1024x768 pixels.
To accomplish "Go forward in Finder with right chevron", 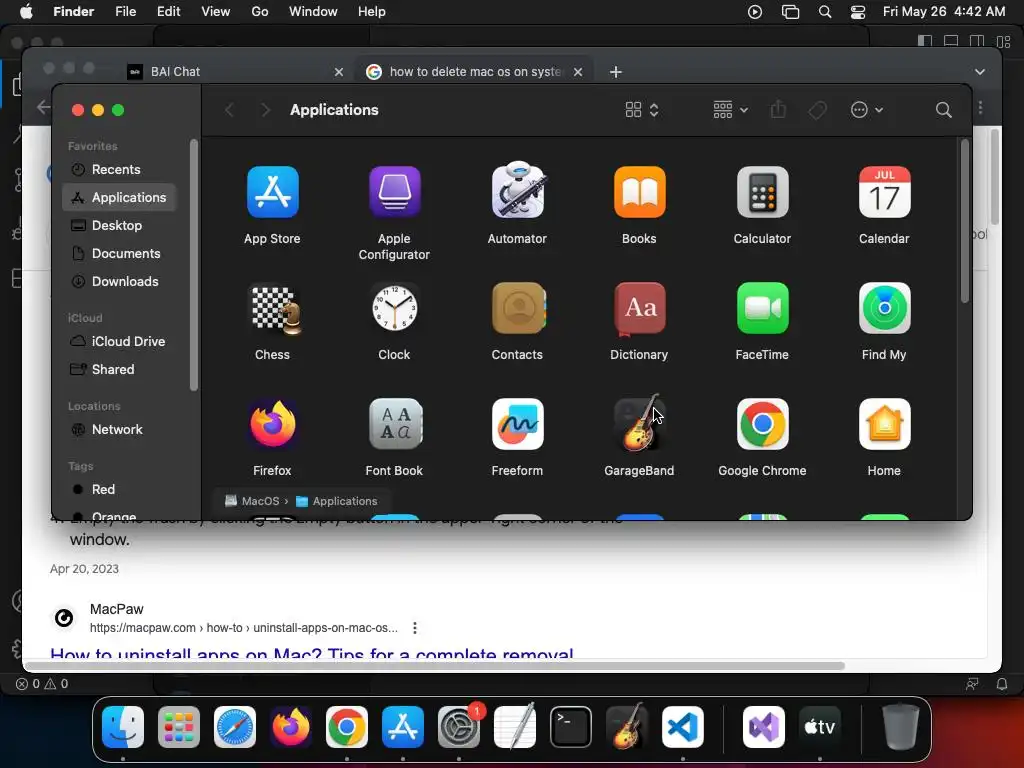I will click(264, 110).
